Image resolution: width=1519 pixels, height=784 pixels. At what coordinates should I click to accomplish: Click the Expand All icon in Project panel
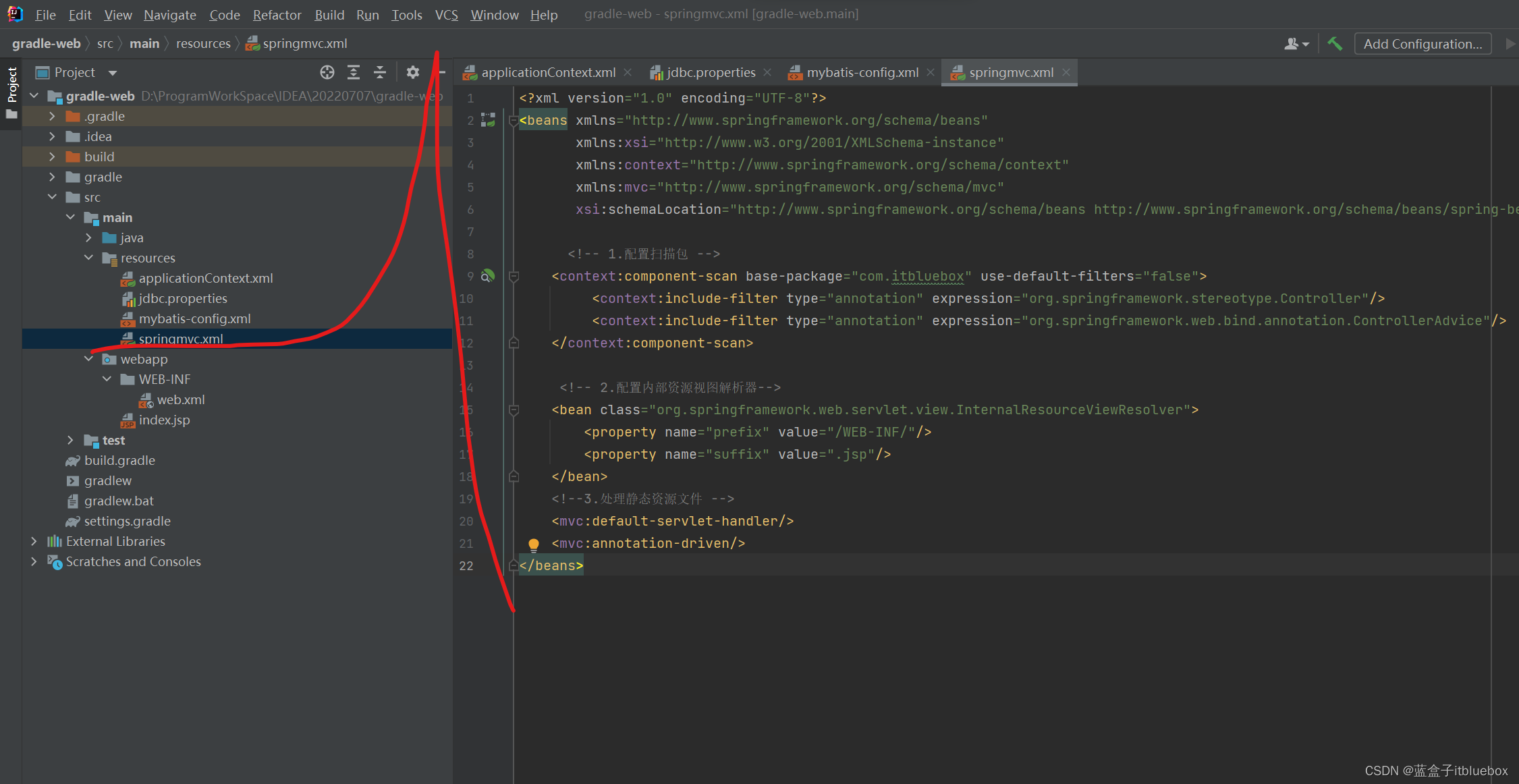[x=351, y=72]
